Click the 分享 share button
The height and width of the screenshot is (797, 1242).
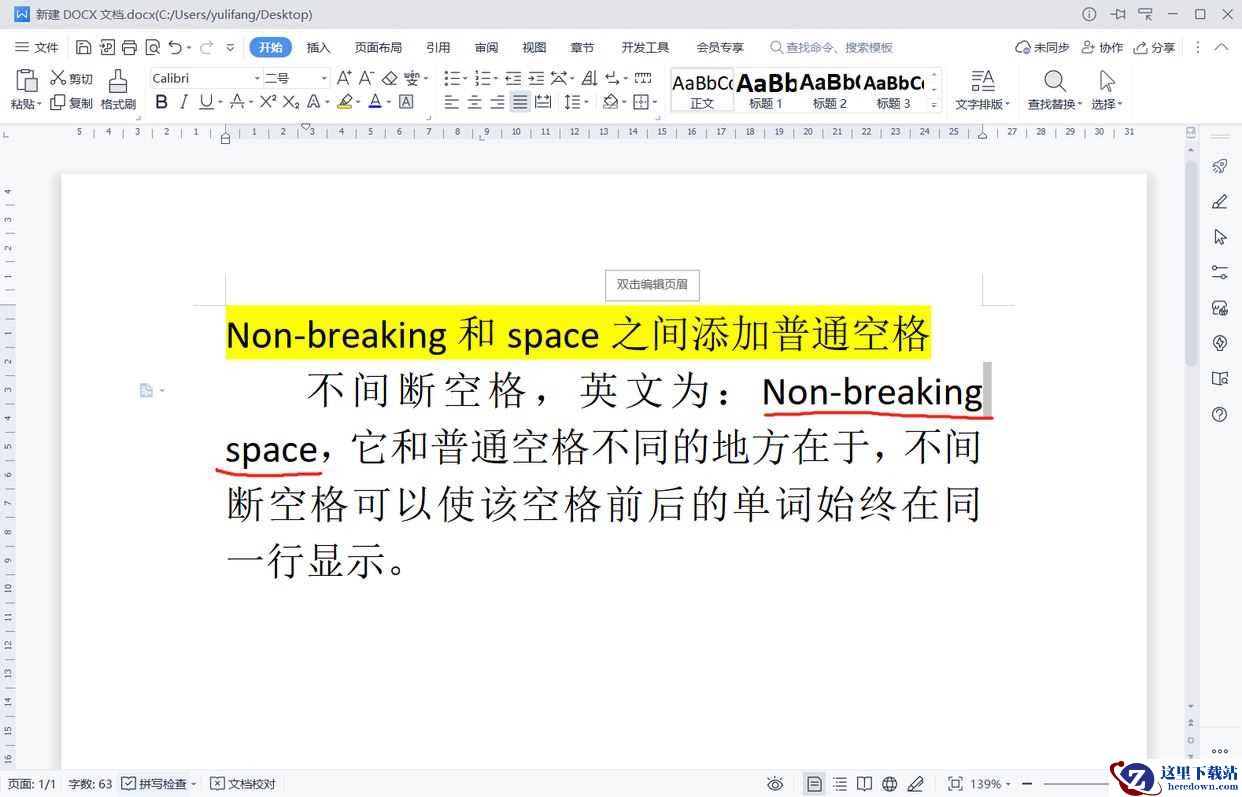[x=1155, y=47]
